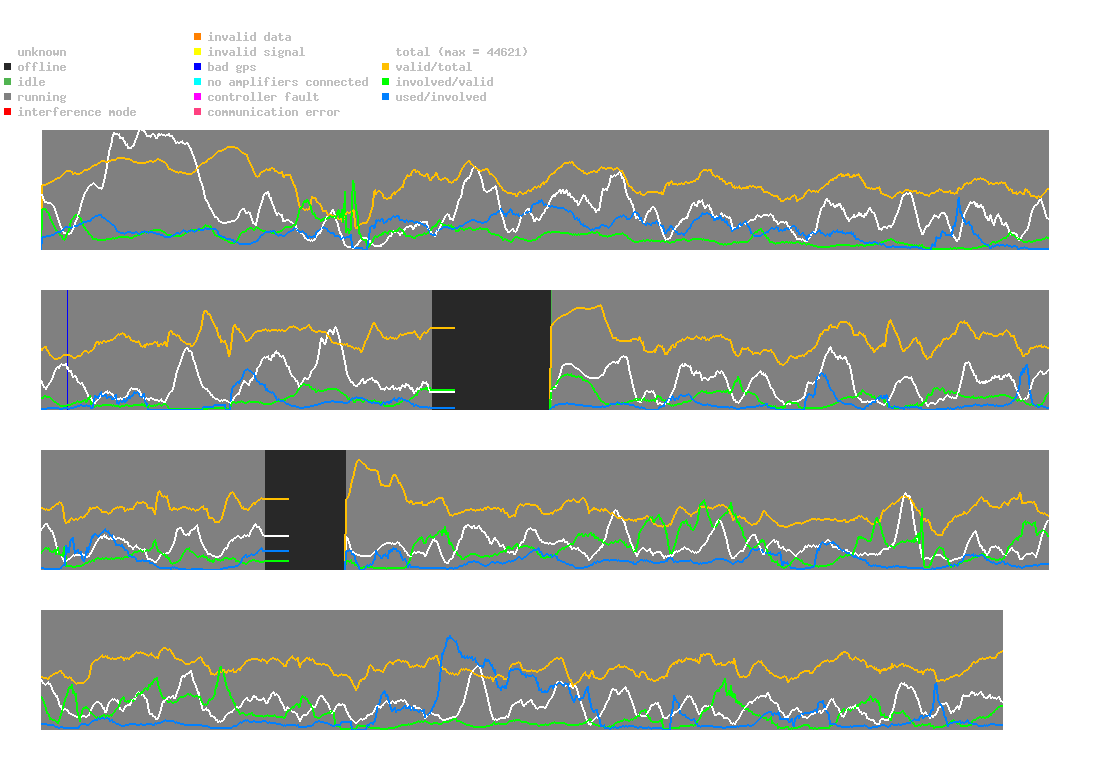
Task: Click the 'unknown' legend label
Action: [x=42, y=52]
